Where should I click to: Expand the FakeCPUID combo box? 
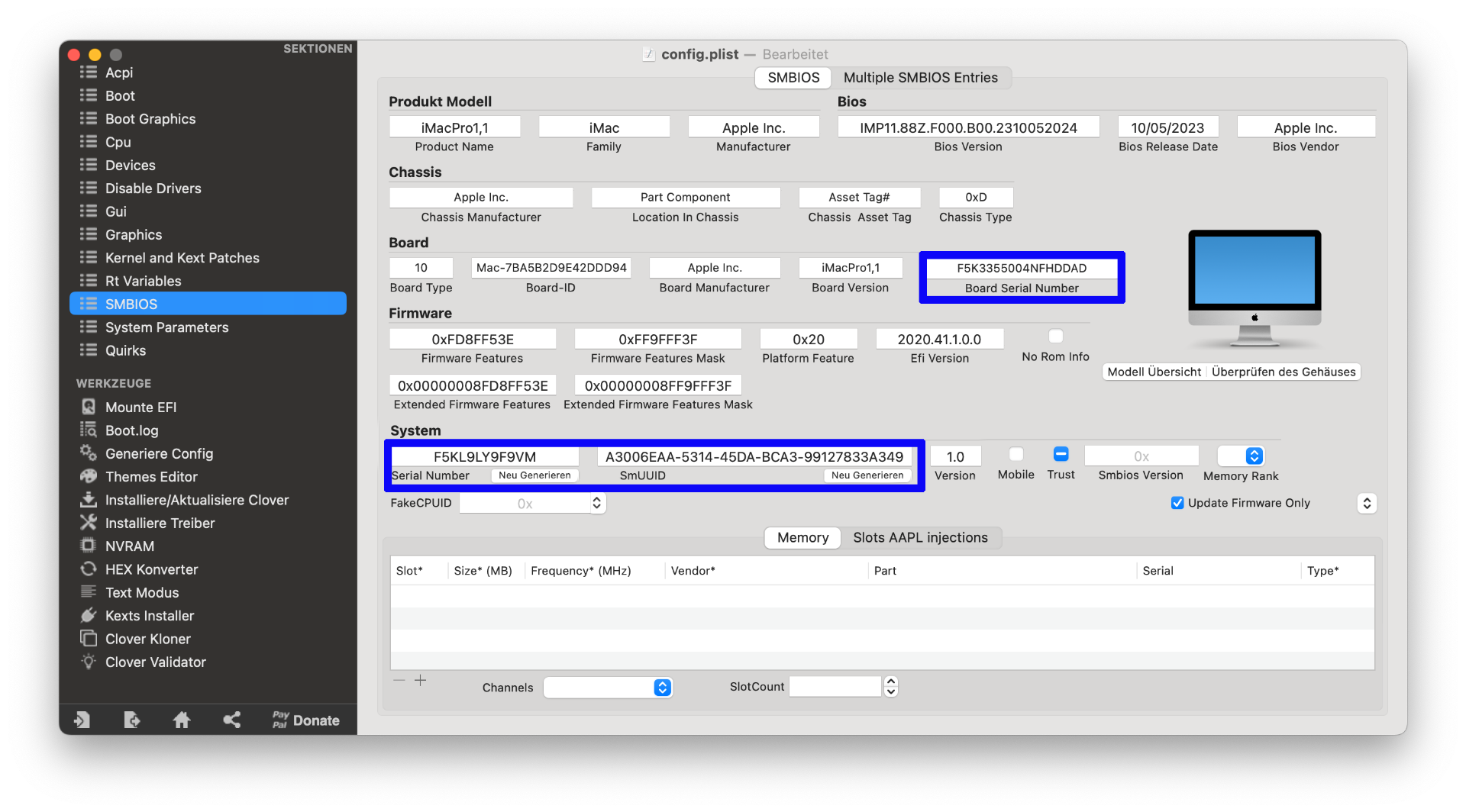pos(597,503)
